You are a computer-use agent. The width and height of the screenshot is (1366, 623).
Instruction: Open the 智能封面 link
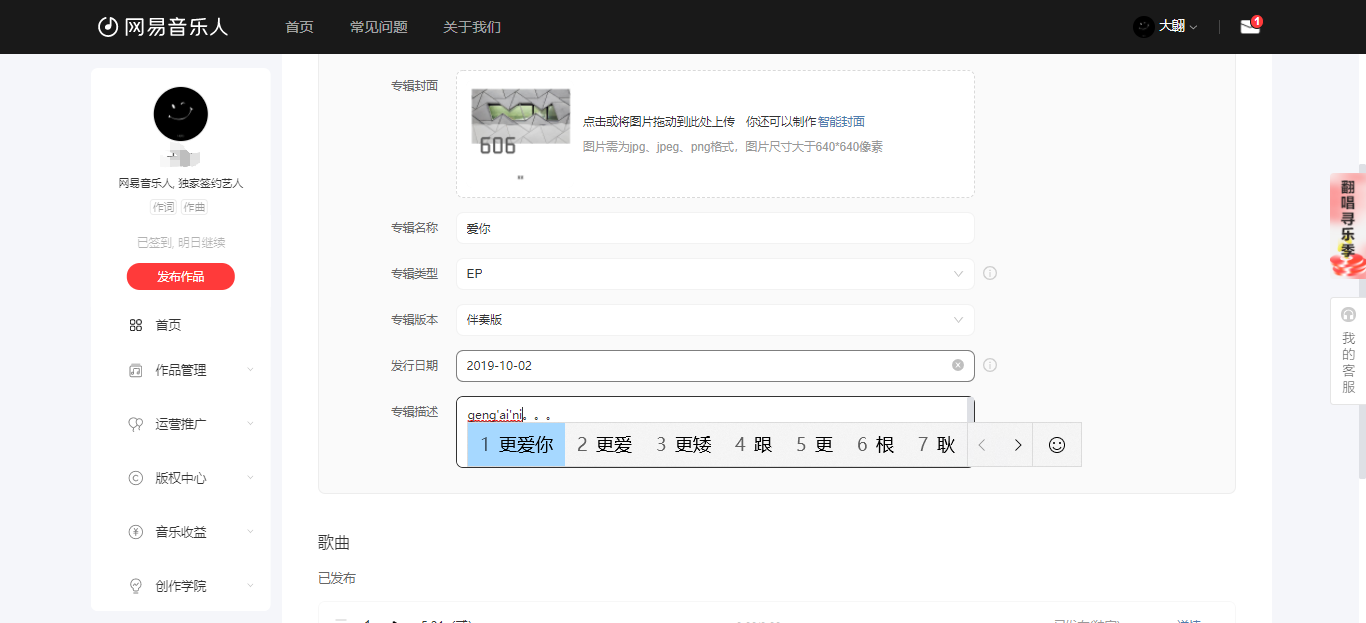[x=841, y=122]
